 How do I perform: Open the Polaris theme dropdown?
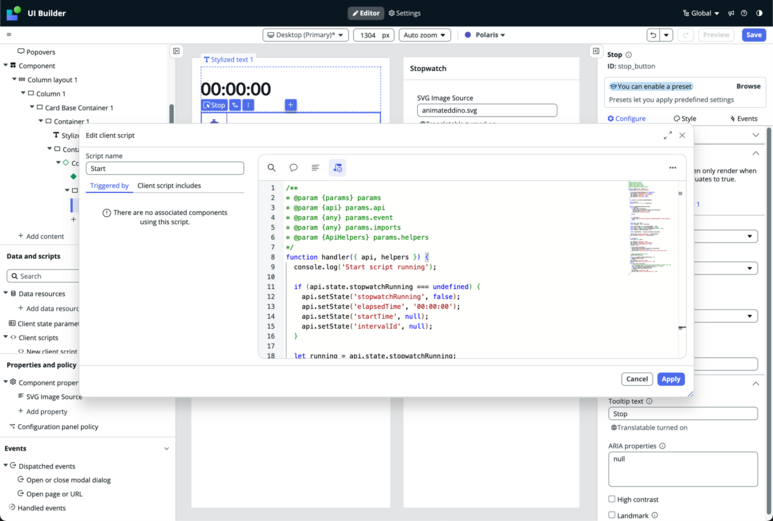(x=485, y=35)
